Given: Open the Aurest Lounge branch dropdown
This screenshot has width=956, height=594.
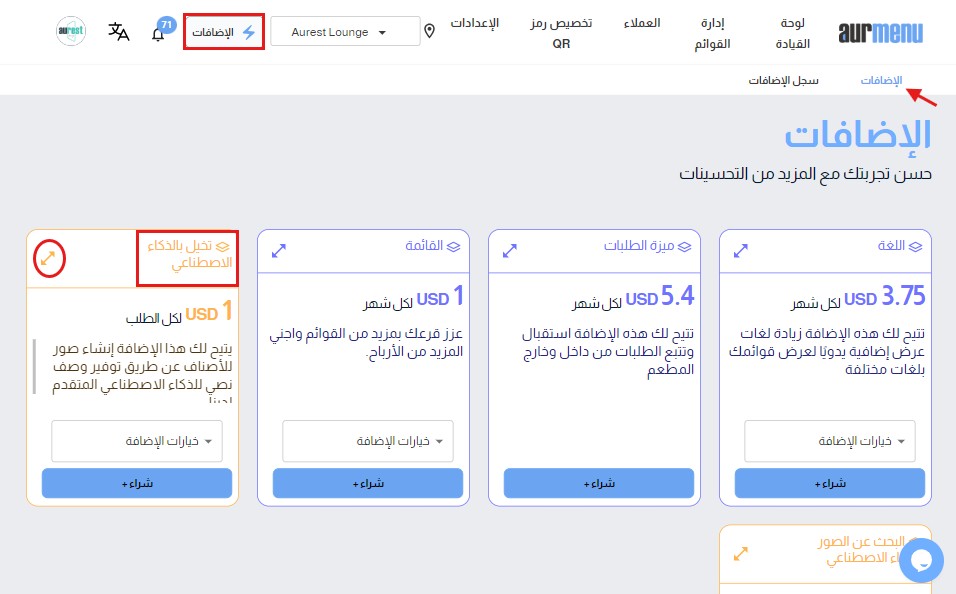Looking at the screenshot, I should pos(345,32).
